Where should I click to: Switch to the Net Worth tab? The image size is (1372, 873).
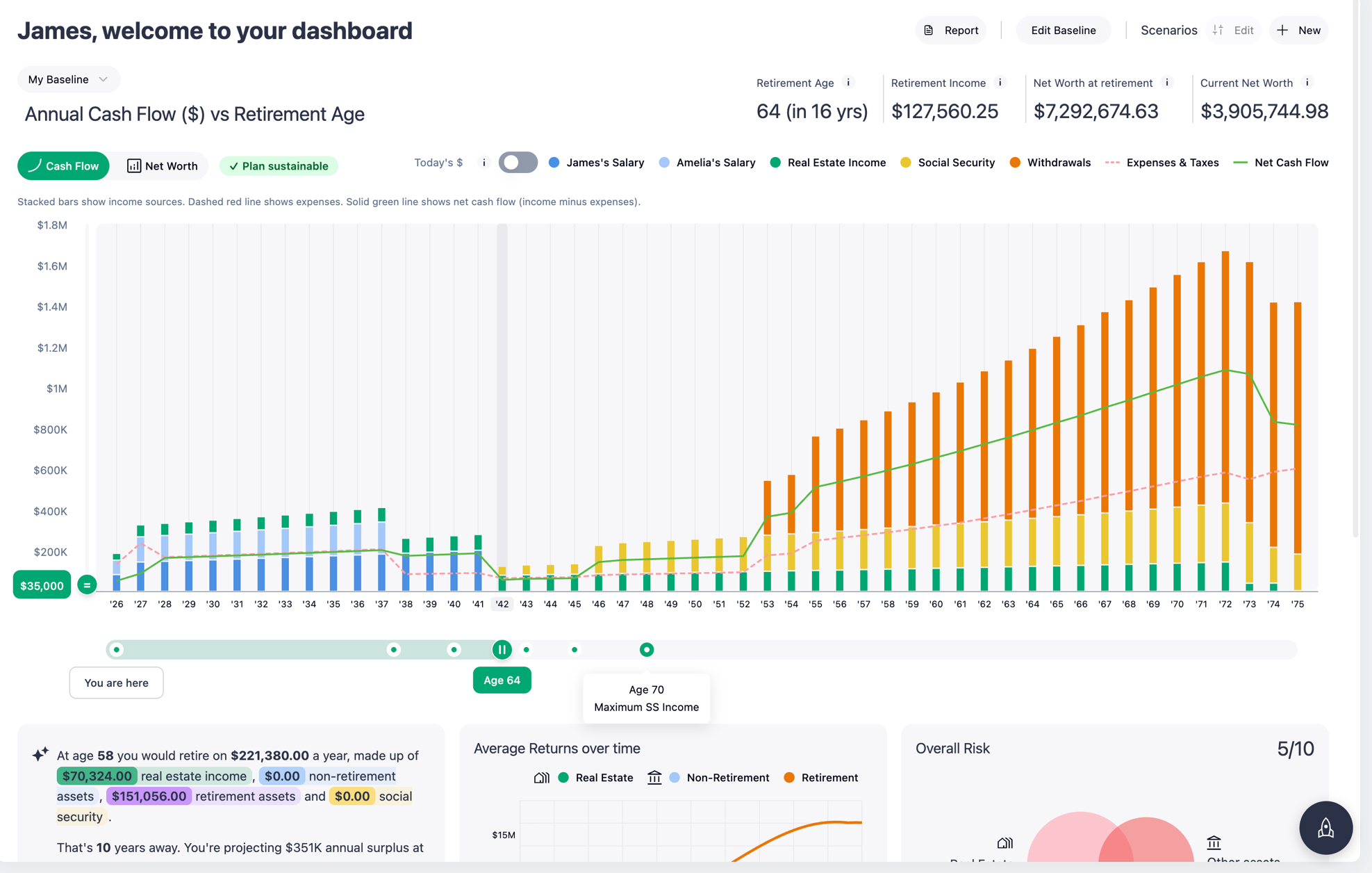162,166
